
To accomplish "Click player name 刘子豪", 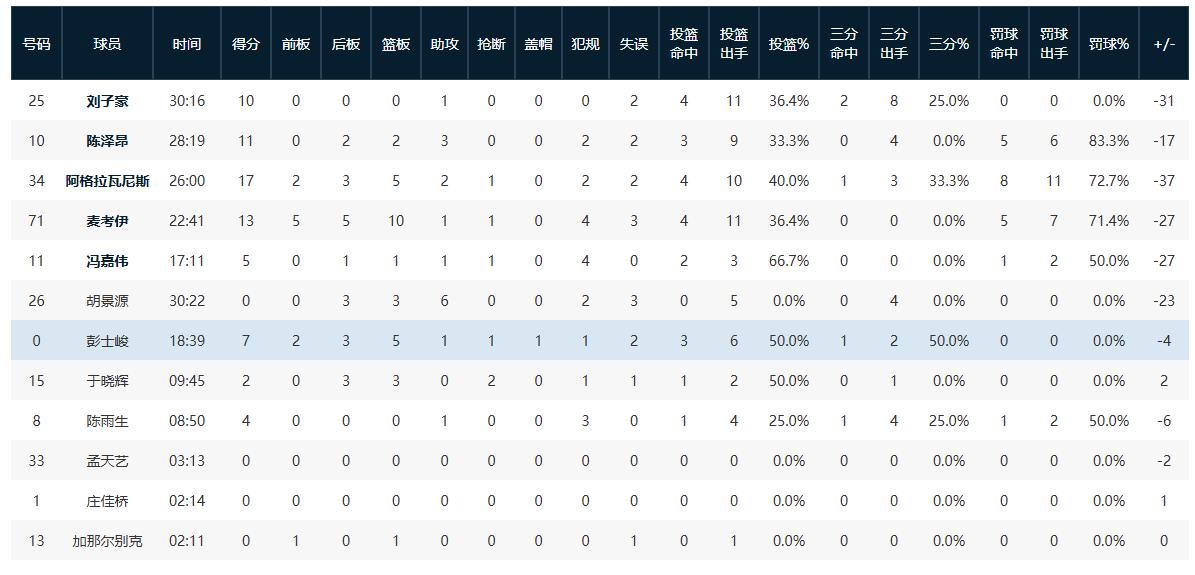I will coord(107,101).
